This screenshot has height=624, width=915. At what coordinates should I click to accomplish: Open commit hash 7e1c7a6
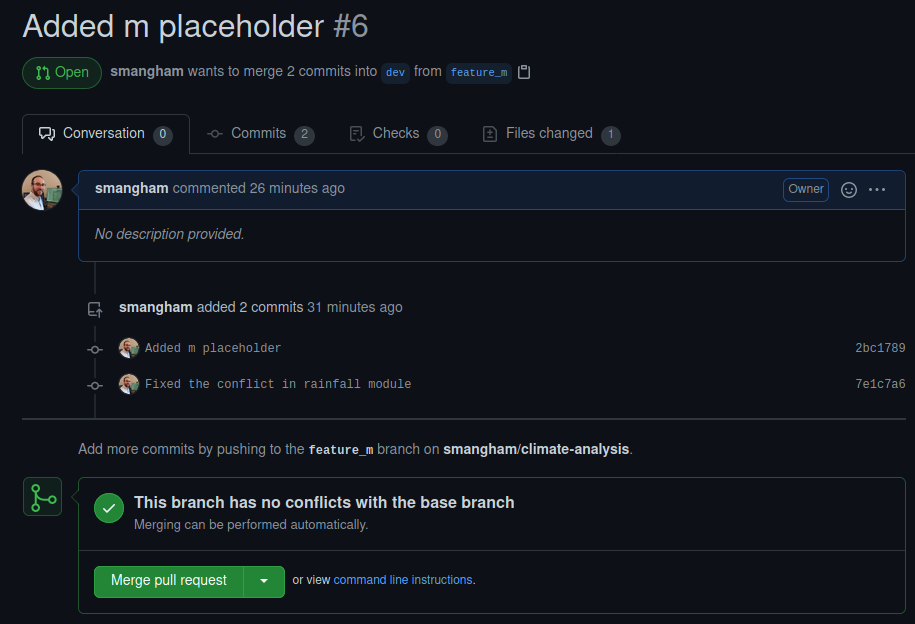[880, 384]
